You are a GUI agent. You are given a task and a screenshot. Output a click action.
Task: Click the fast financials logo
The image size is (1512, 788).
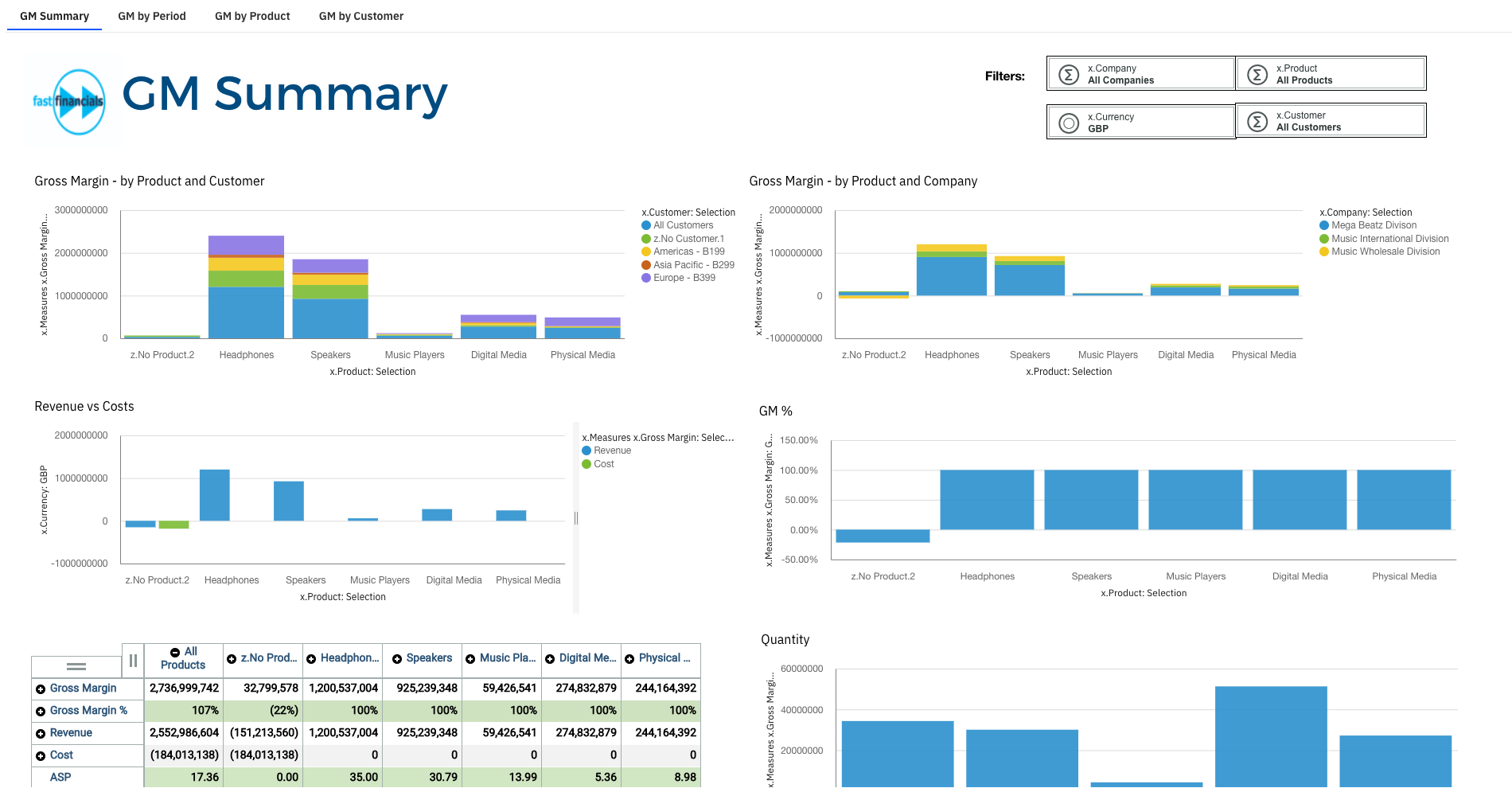point(68,101)
